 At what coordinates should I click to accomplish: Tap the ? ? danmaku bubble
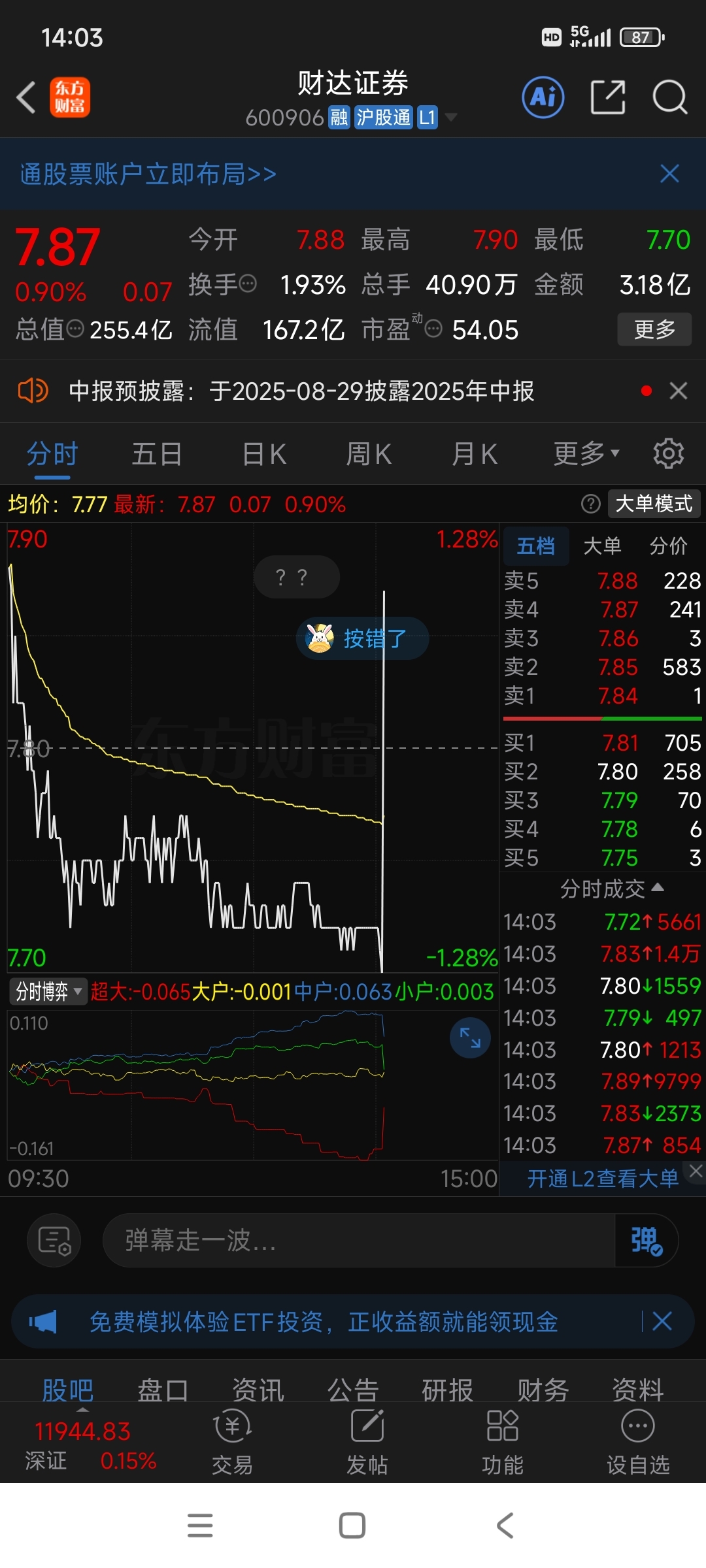pos(296,577)
